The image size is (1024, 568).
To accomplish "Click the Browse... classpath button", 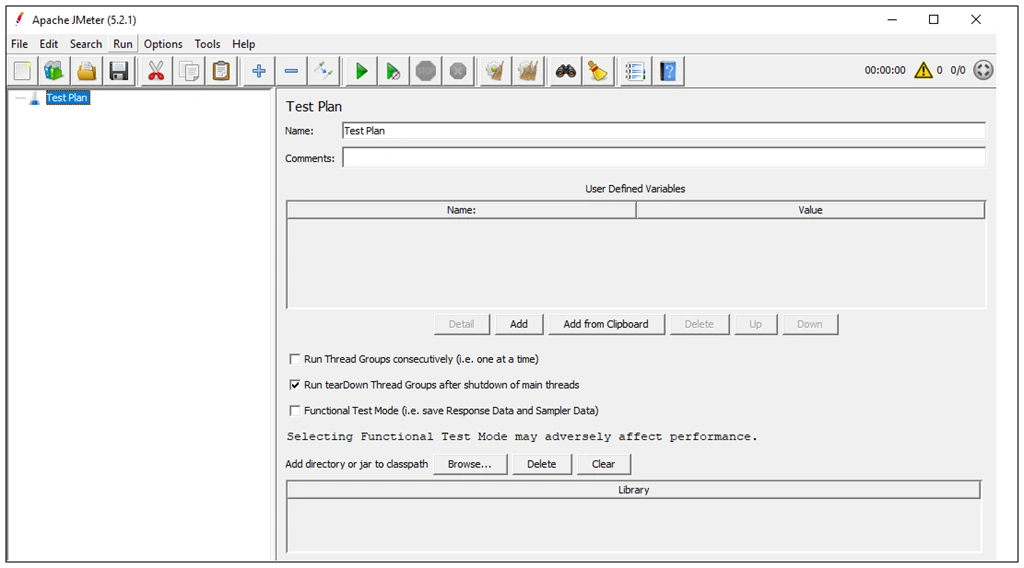I will (470, 464).
